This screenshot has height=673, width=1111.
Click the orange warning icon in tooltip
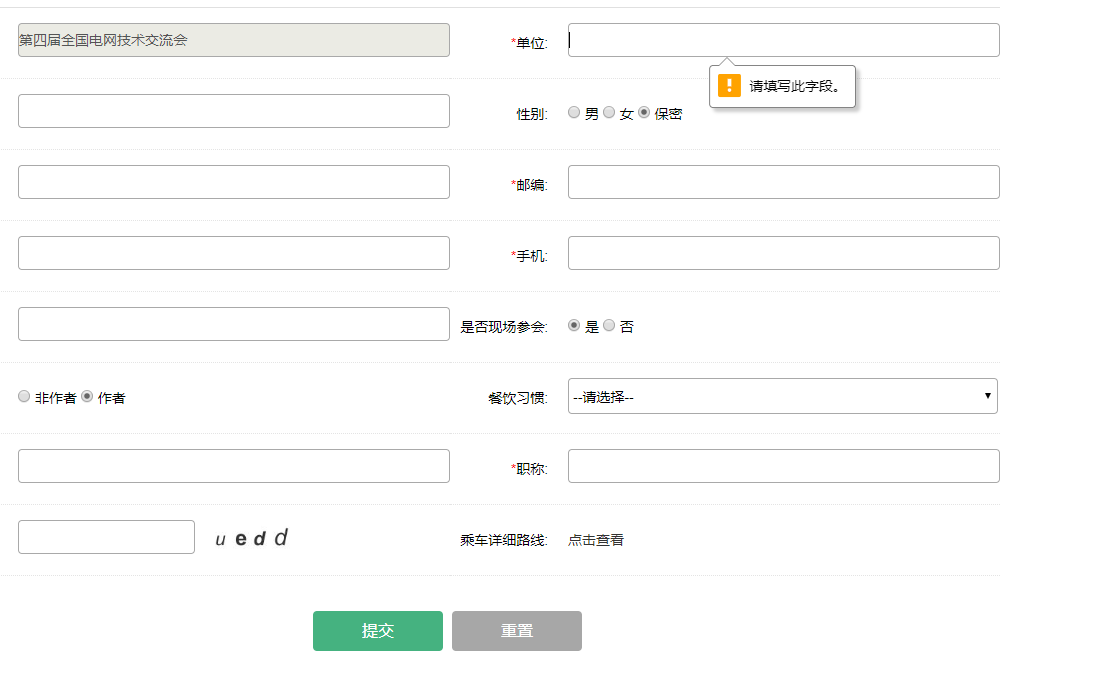[x=729, y=86]
